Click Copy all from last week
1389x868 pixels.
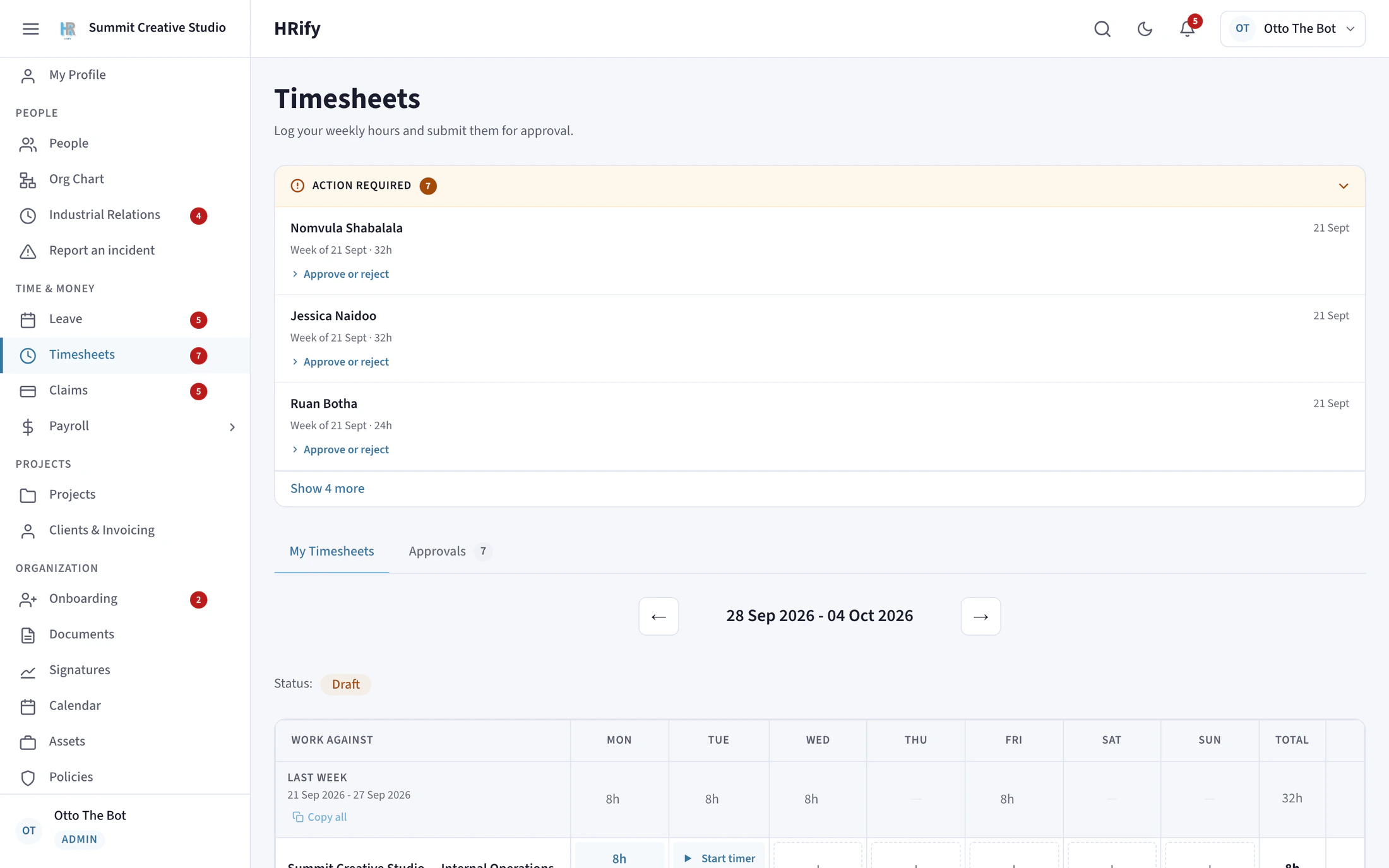pos(319,817)
